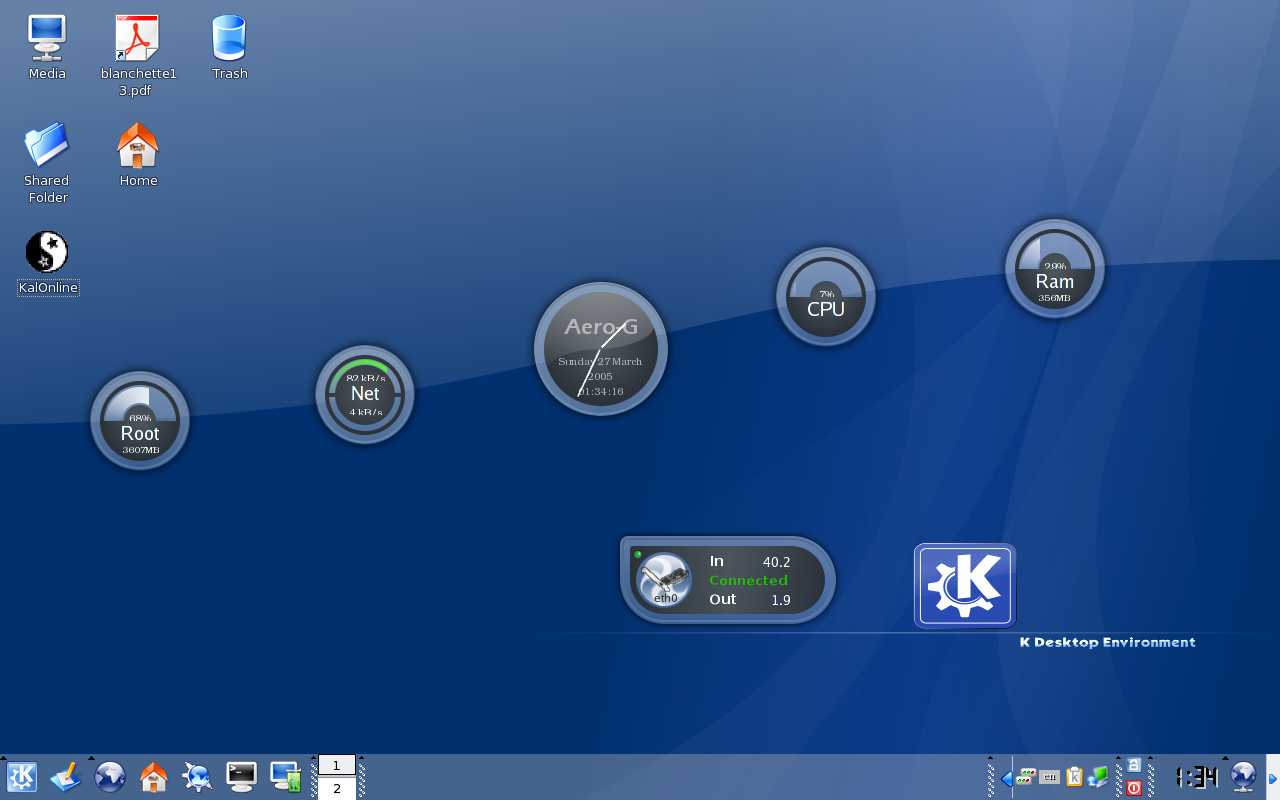The width and height of the screenshot is (1280, 800).
Task: Click the '3607MB' value in Root gauge
Action: coord(140,451)
